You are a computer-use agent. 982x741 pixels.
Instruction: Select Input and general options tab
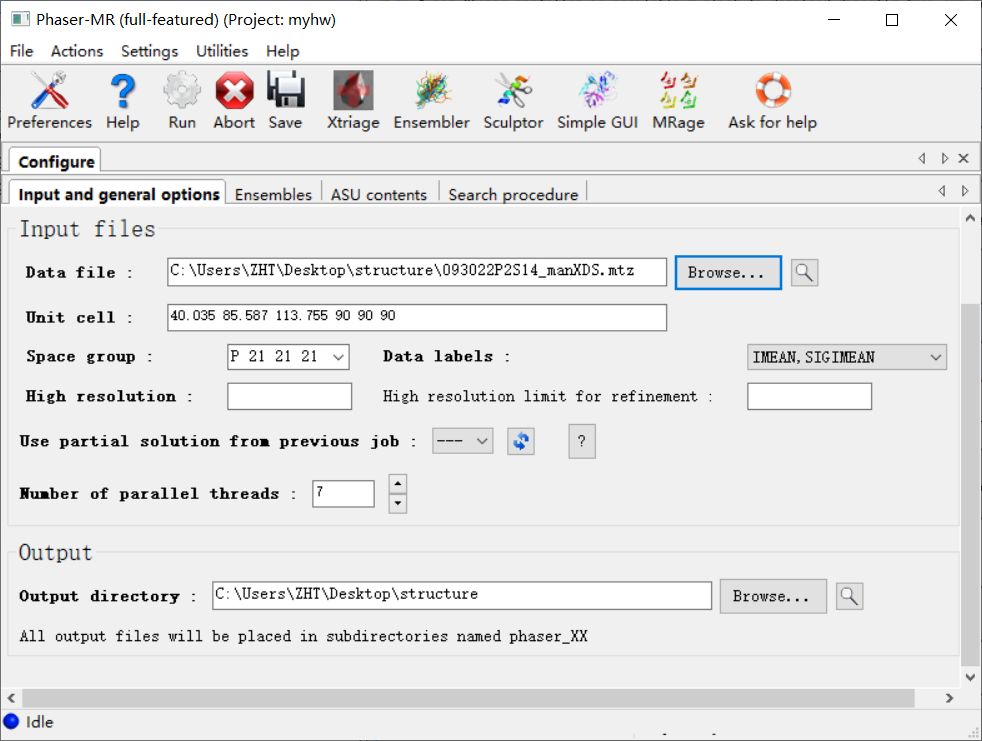tap(118, 194)
